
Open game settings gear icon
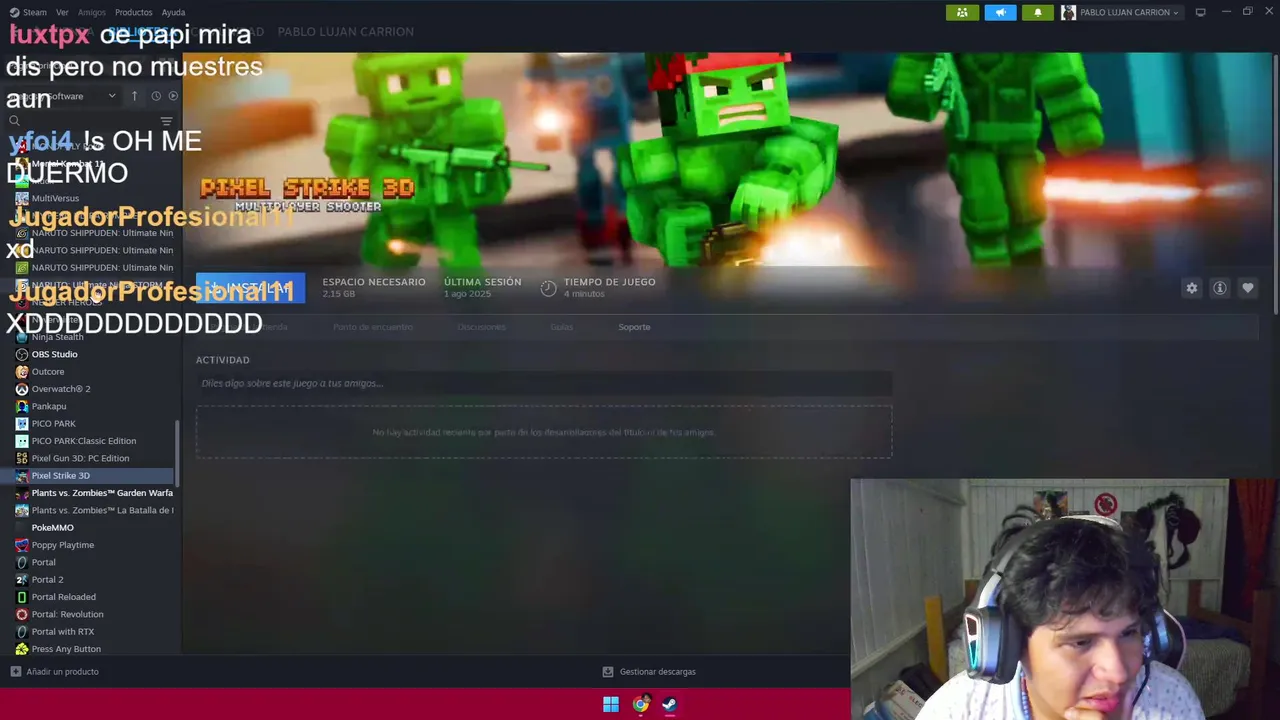click(1191, 288)
